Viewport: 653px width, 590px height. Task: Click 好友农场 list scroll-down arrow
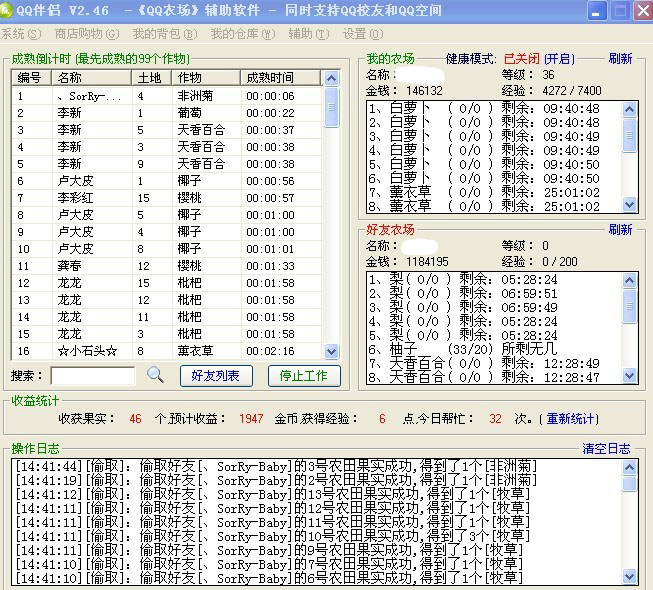[629, 375]
